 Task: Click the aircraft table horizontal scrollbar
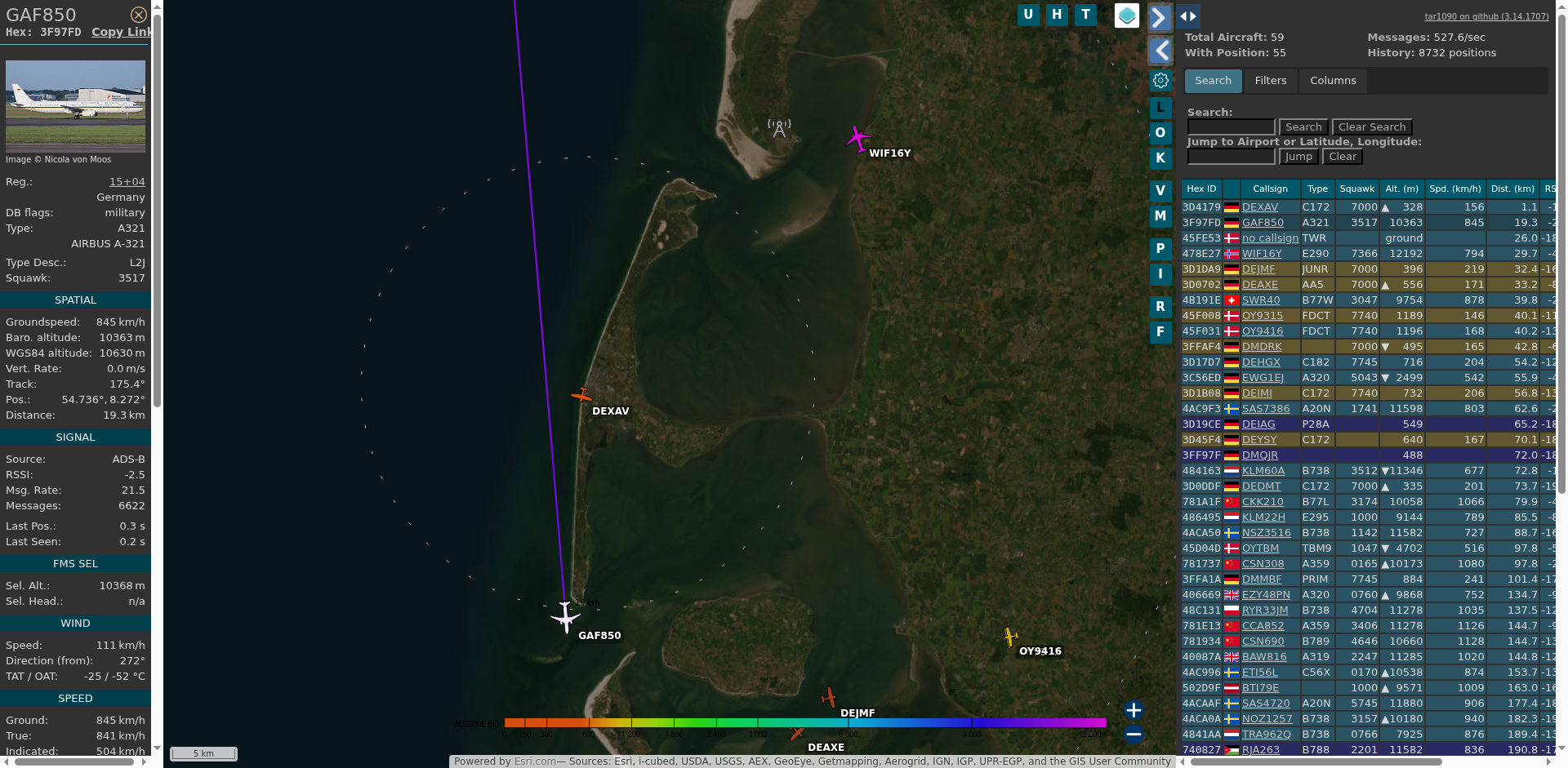pos(1316,761)
